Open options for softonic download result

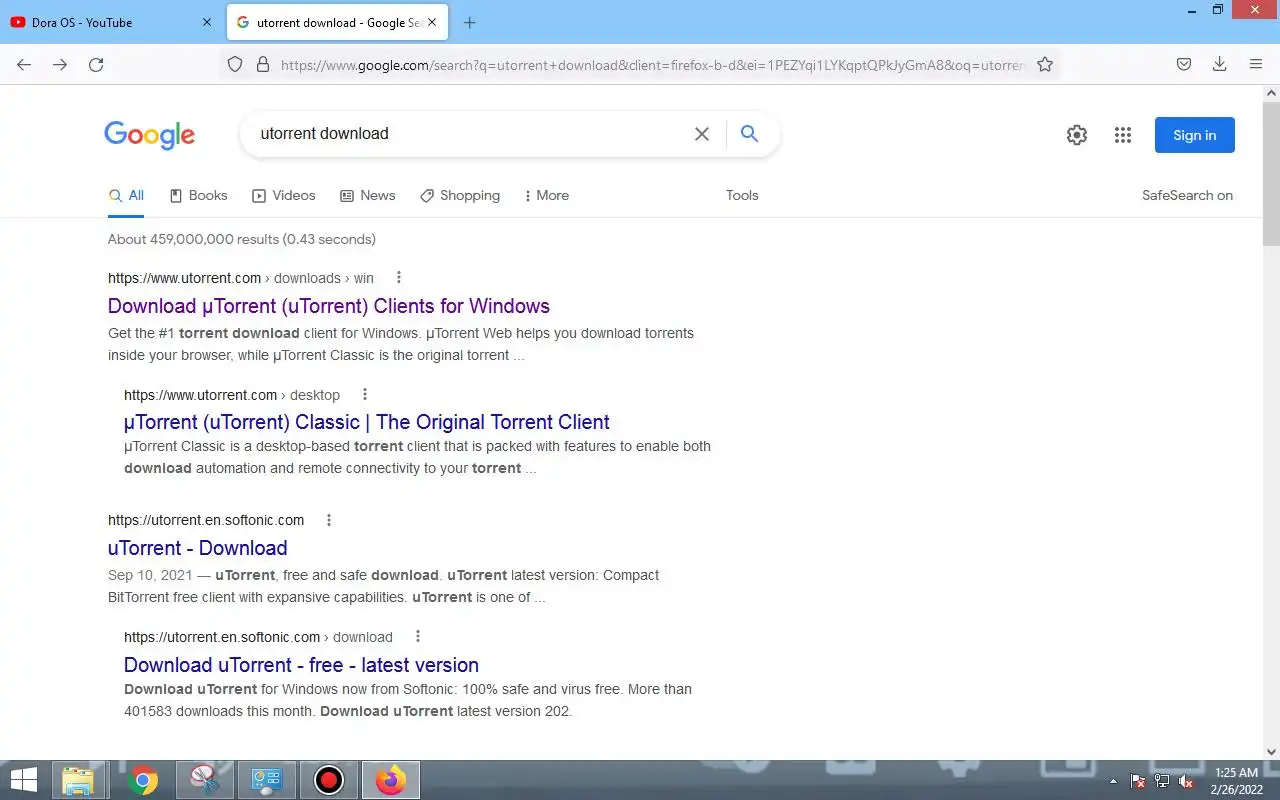pos(418,636)
